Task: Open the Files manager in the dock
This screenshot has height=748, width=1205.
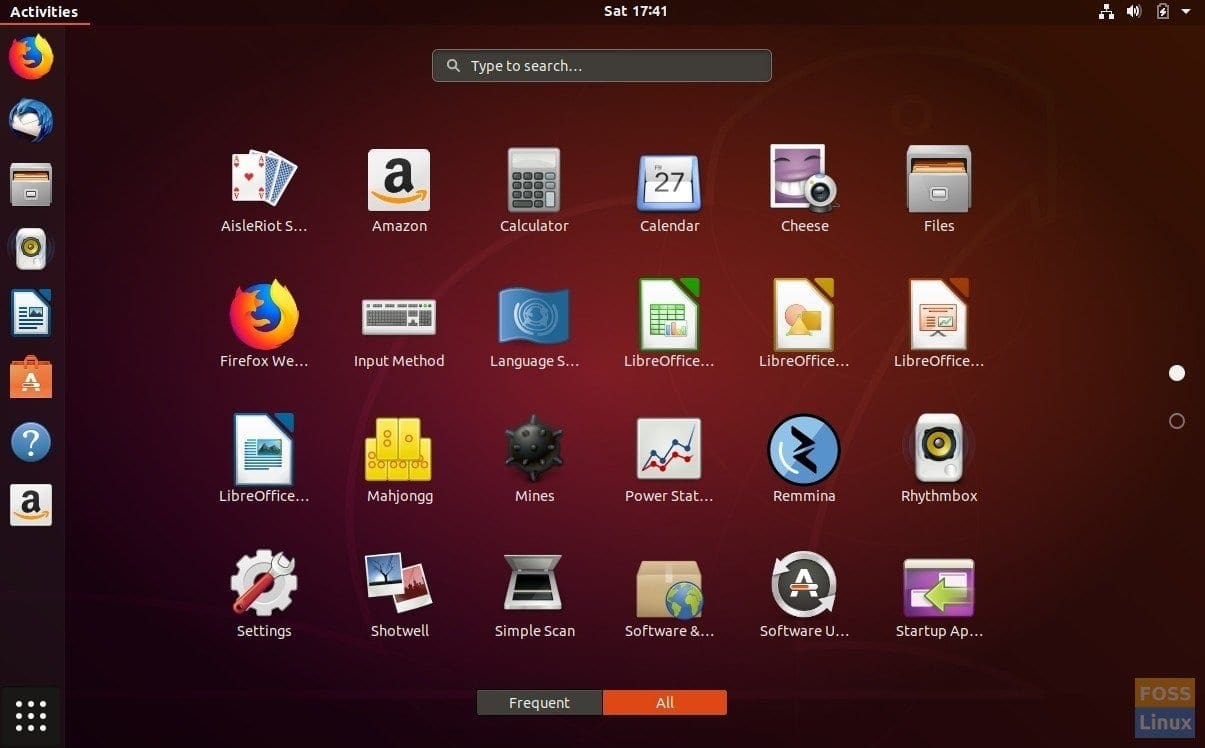Action: point(31,185)
